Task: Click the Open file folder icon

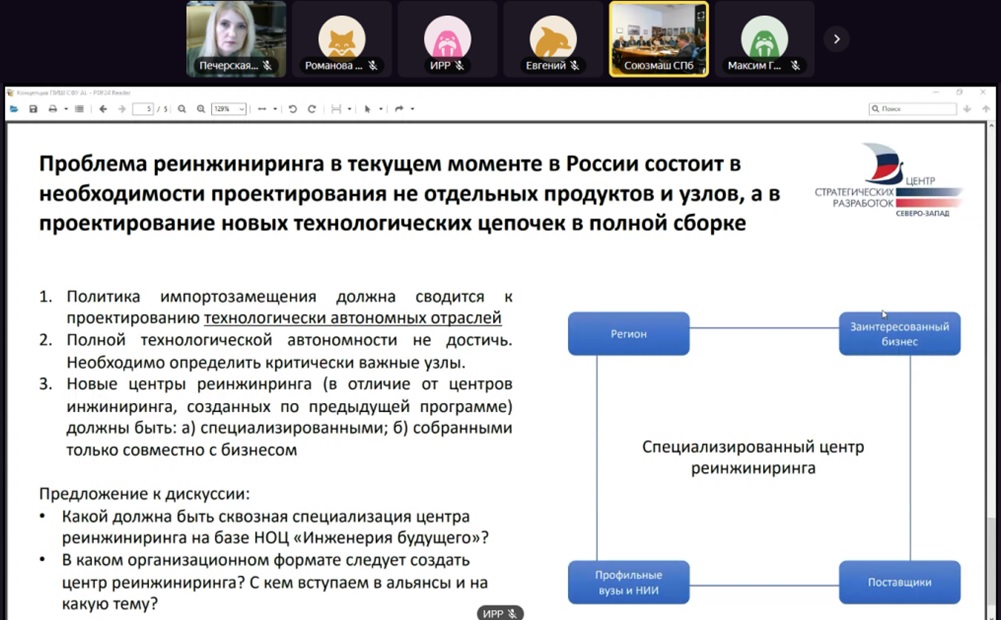Action: [x=14, y=109]
